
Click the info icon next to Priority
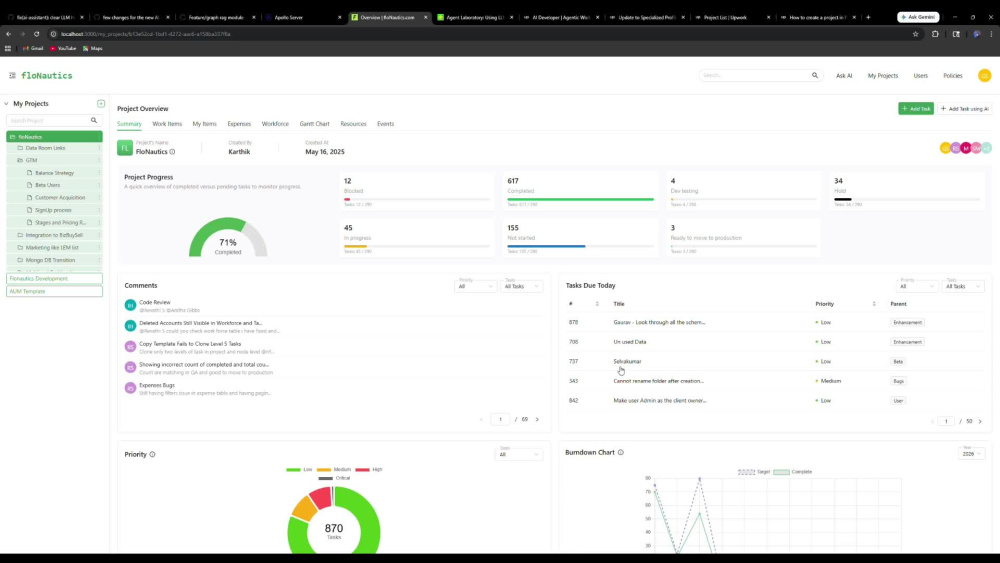[x=152, y=455]
